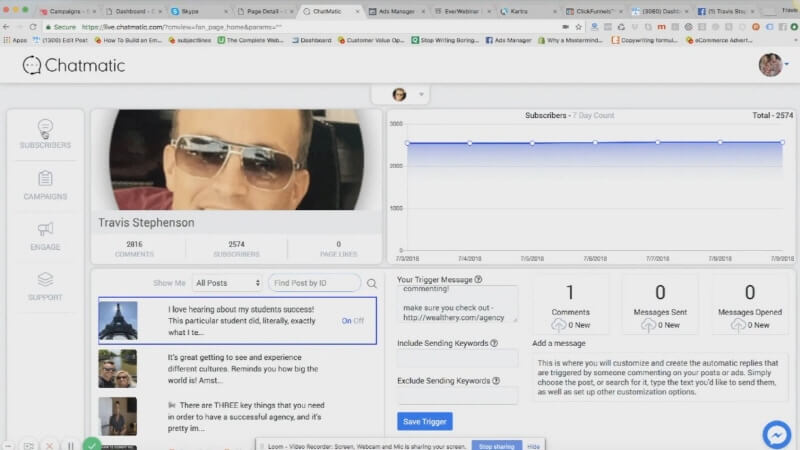Click the Trigger Message help icon
The height and width of the screenshot is (450, 800).
coord(478,280)
